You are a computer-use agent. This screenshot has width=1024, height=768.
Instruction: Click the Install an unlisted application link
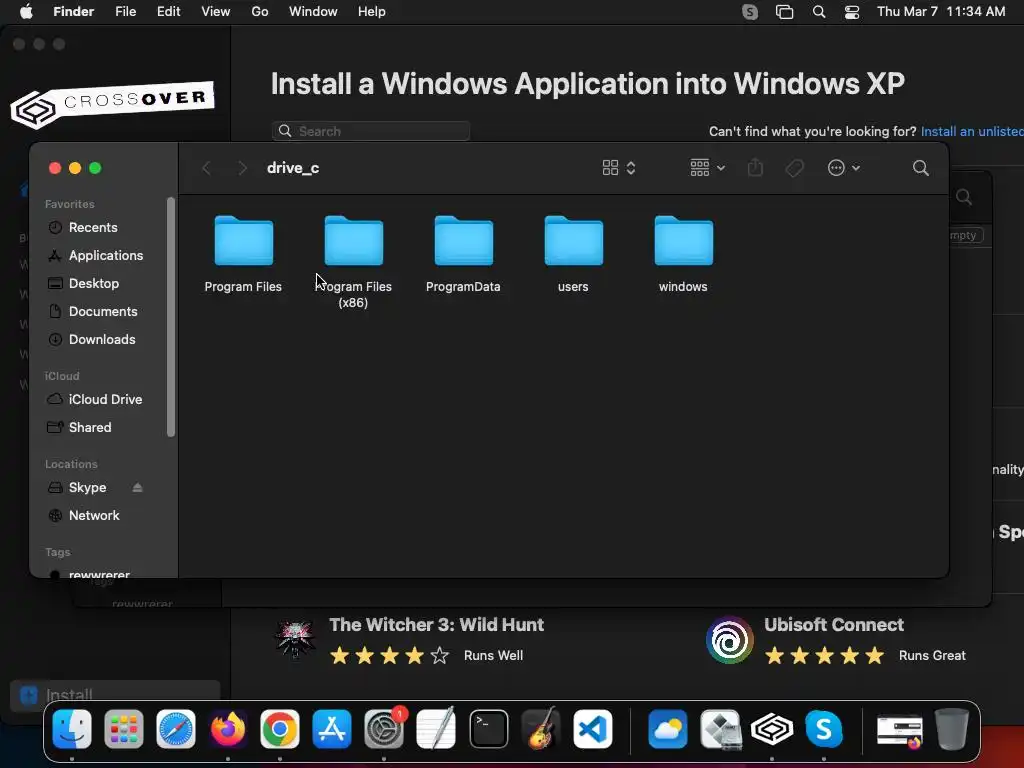pos(972,131)
